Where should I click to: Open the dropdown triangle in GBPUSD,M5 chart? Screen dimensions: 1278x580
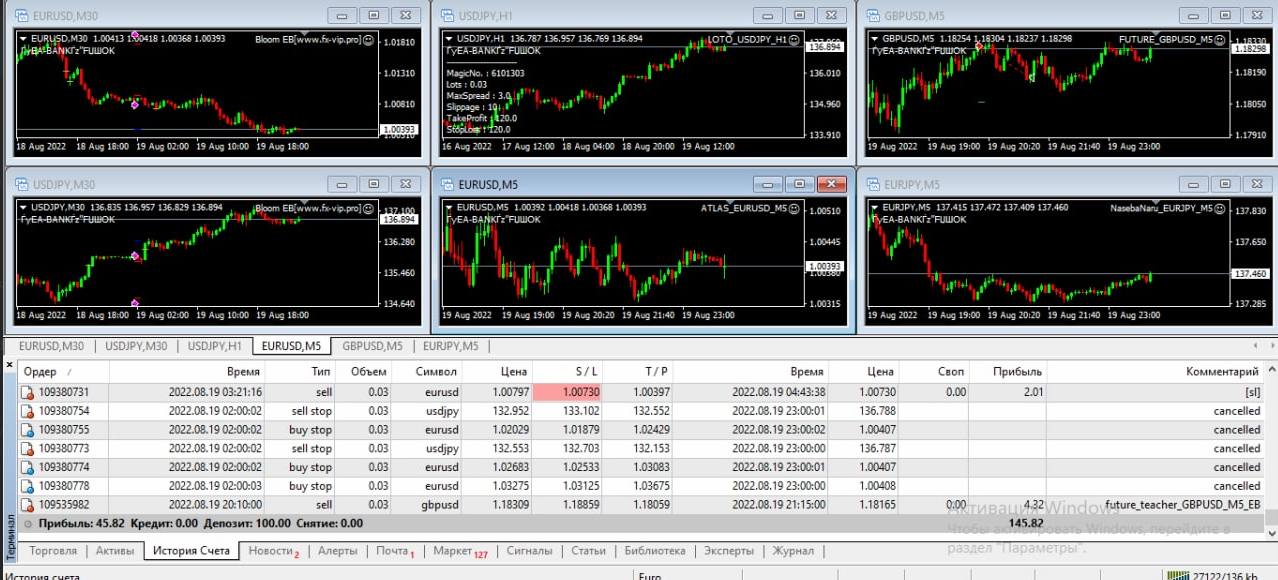[876, 39]
